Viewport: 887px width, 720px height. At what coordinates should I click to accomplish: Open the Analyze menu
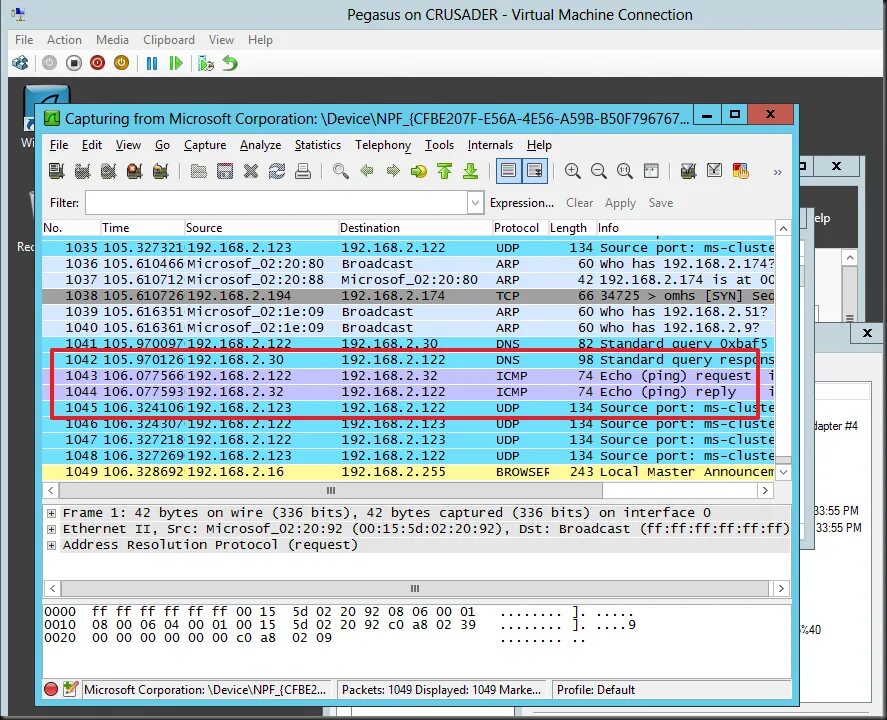click(260, 145)
